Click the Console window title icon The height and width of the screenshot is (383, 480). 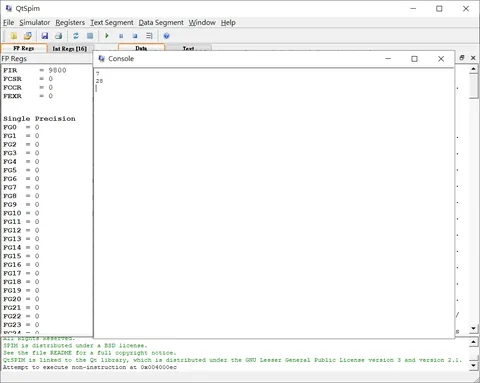pos(101,59)
